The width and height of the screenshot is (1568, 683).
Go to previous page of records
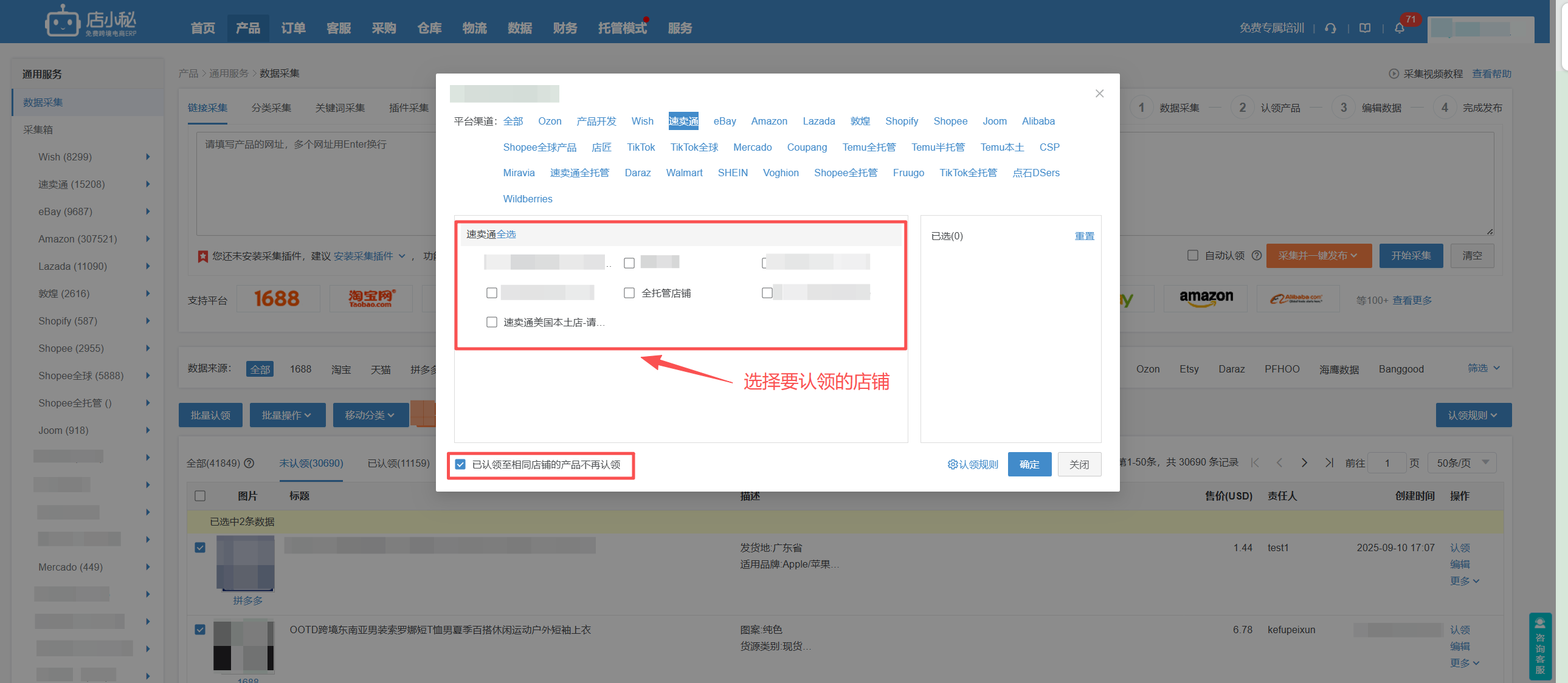(x=1279, y=463)
